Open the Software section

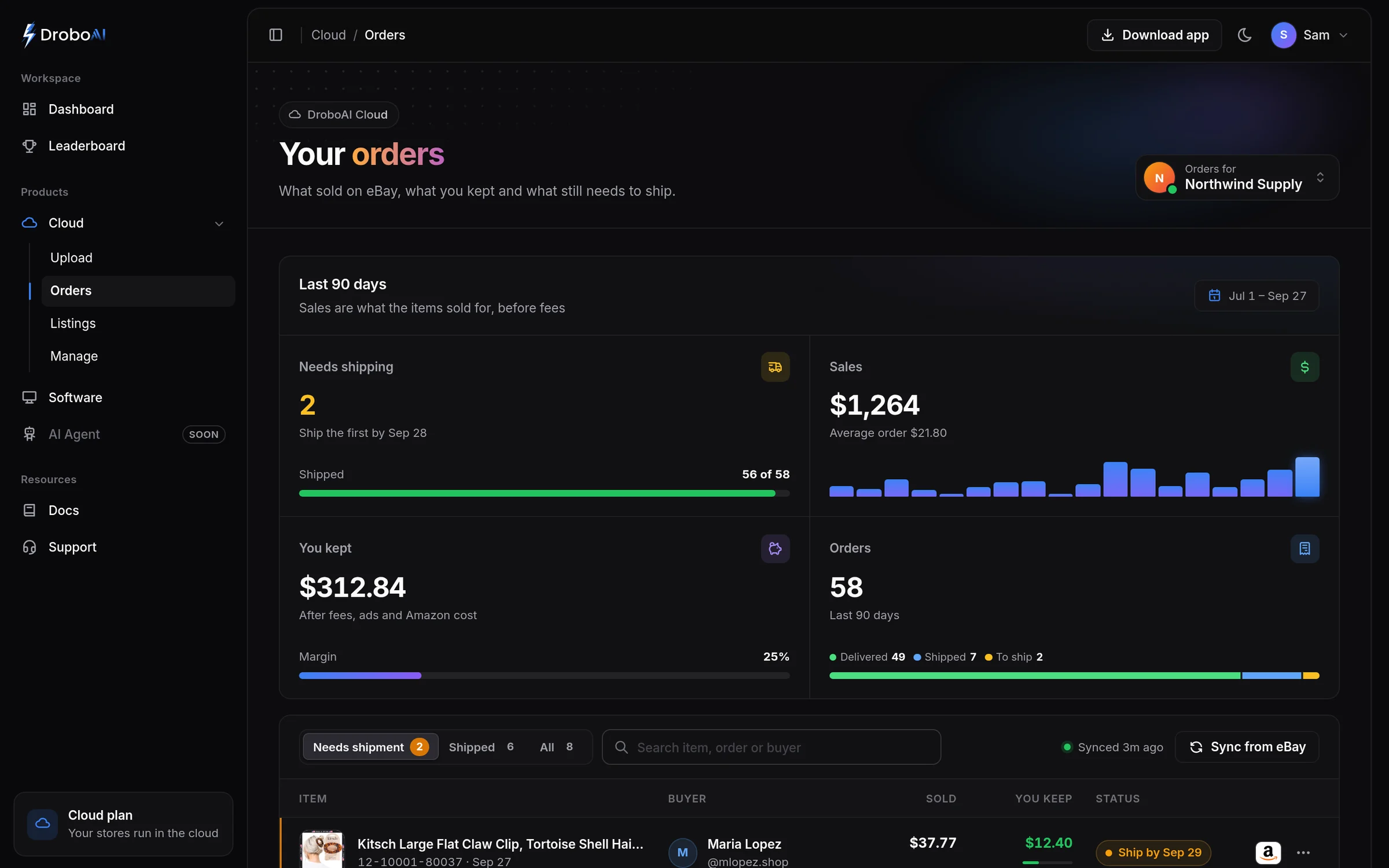[123, 397]
